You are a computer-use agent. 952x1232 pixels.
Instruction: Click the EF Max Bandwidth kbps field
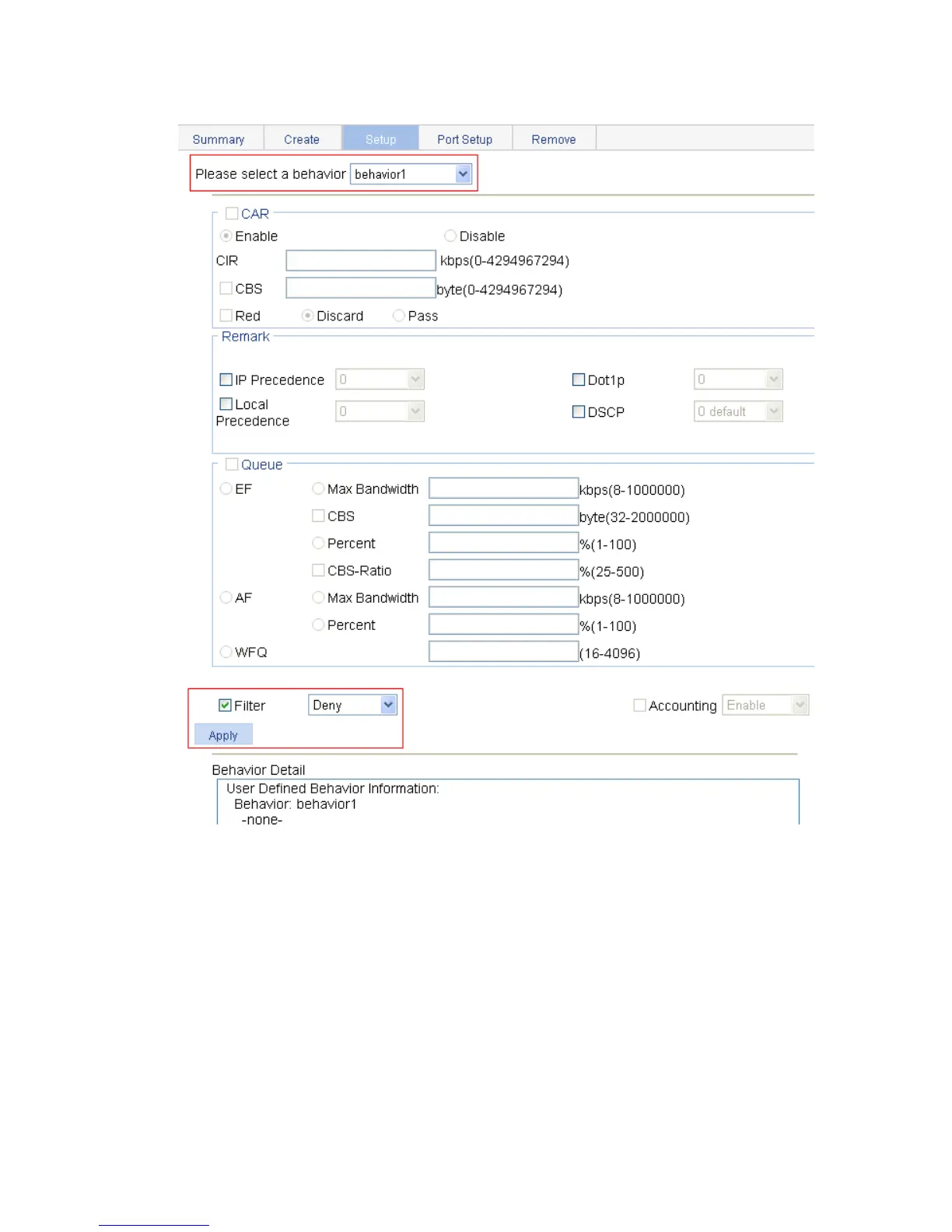tap(504, 488)
